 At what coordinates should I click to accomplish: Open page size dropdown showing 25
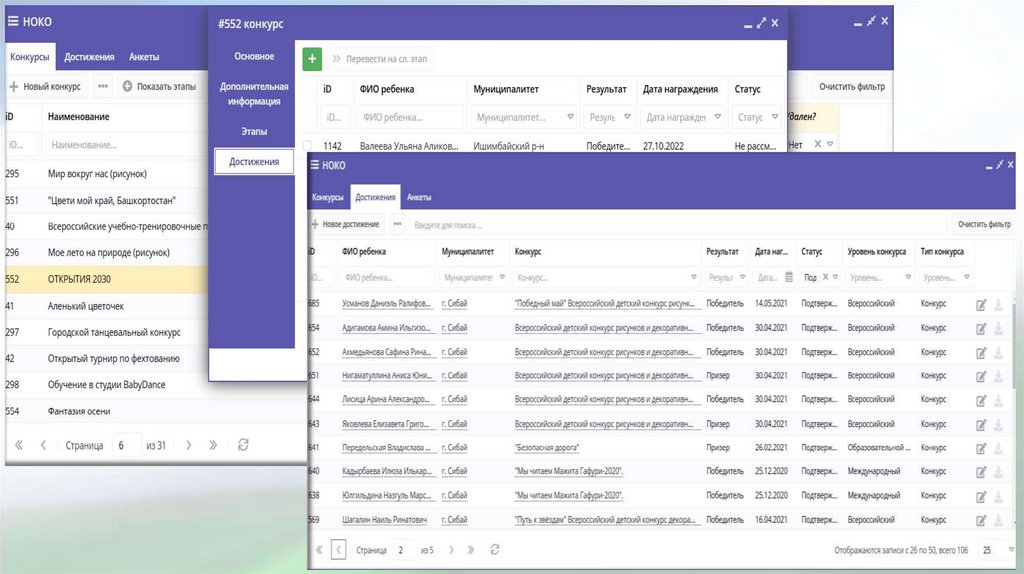pyautogui.click(x=1012, y=550)
